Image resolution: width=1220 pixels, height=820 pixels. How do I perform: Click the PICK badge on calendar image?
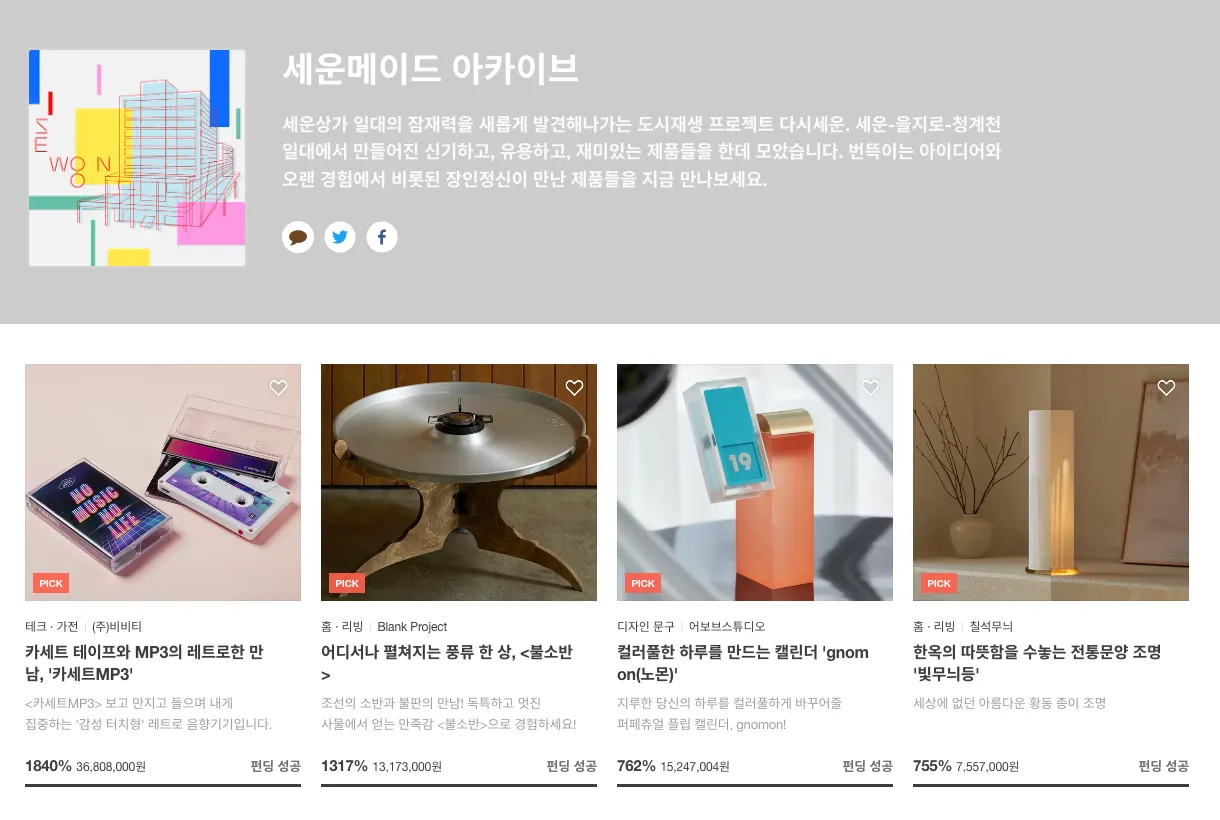point(643,583)
